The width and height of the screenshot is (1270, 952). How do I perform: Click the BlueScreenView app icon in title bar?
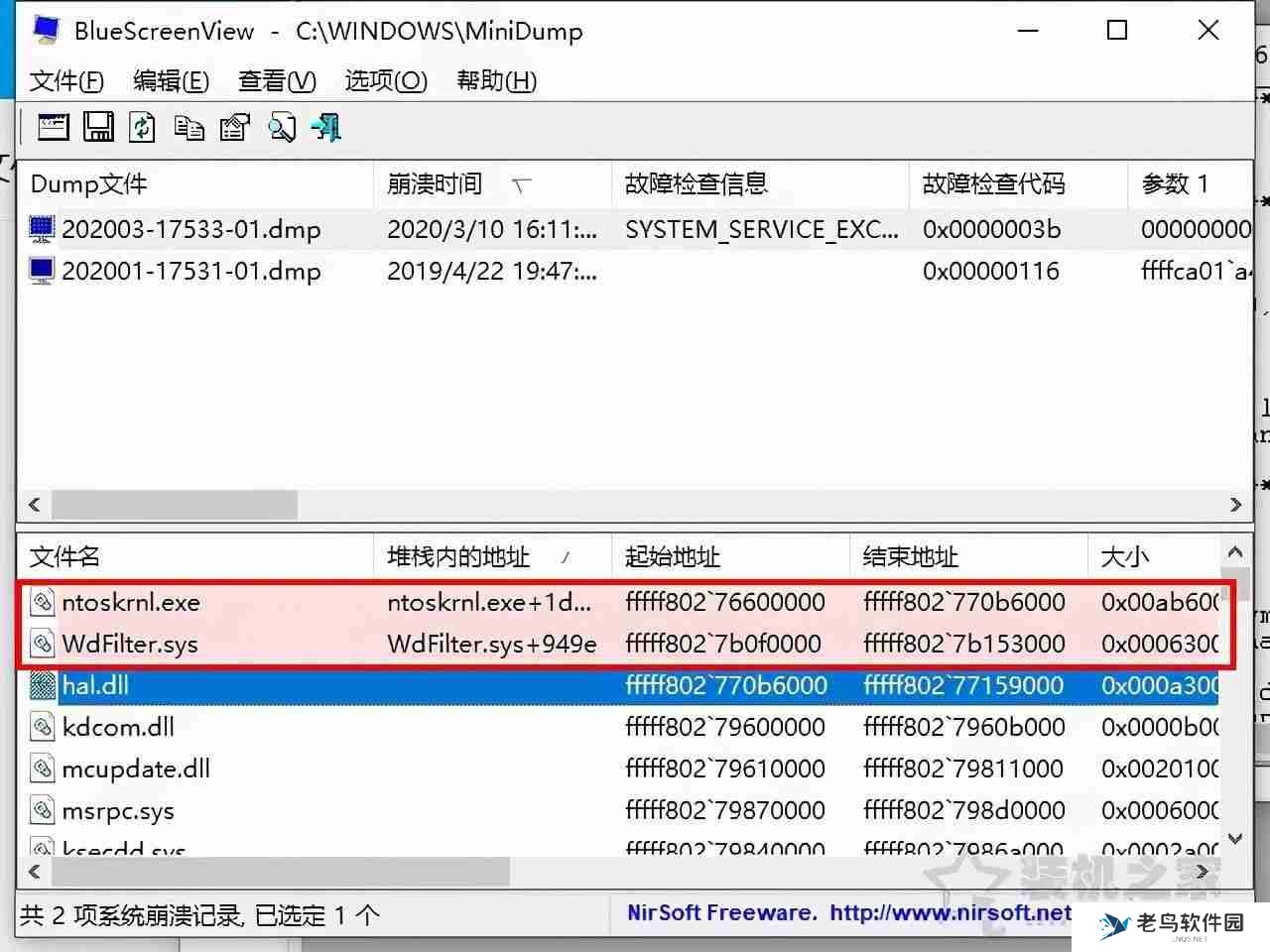(x=46, y=30)
